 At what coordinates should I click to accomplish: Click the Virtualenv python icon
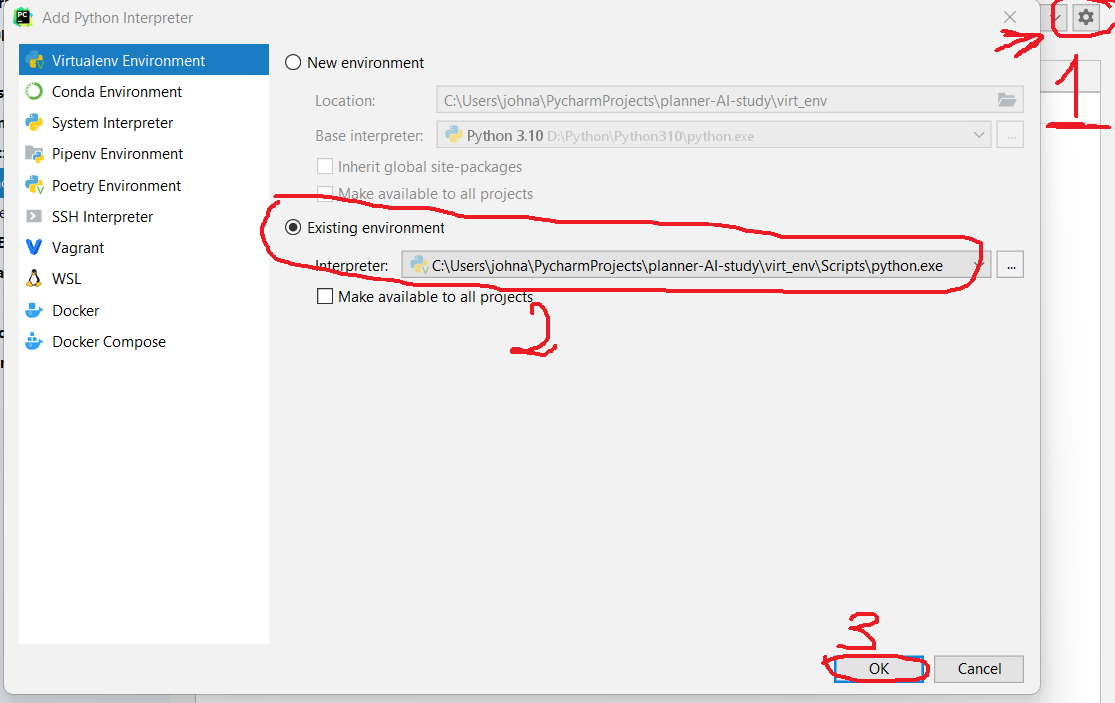pos(34,60)
